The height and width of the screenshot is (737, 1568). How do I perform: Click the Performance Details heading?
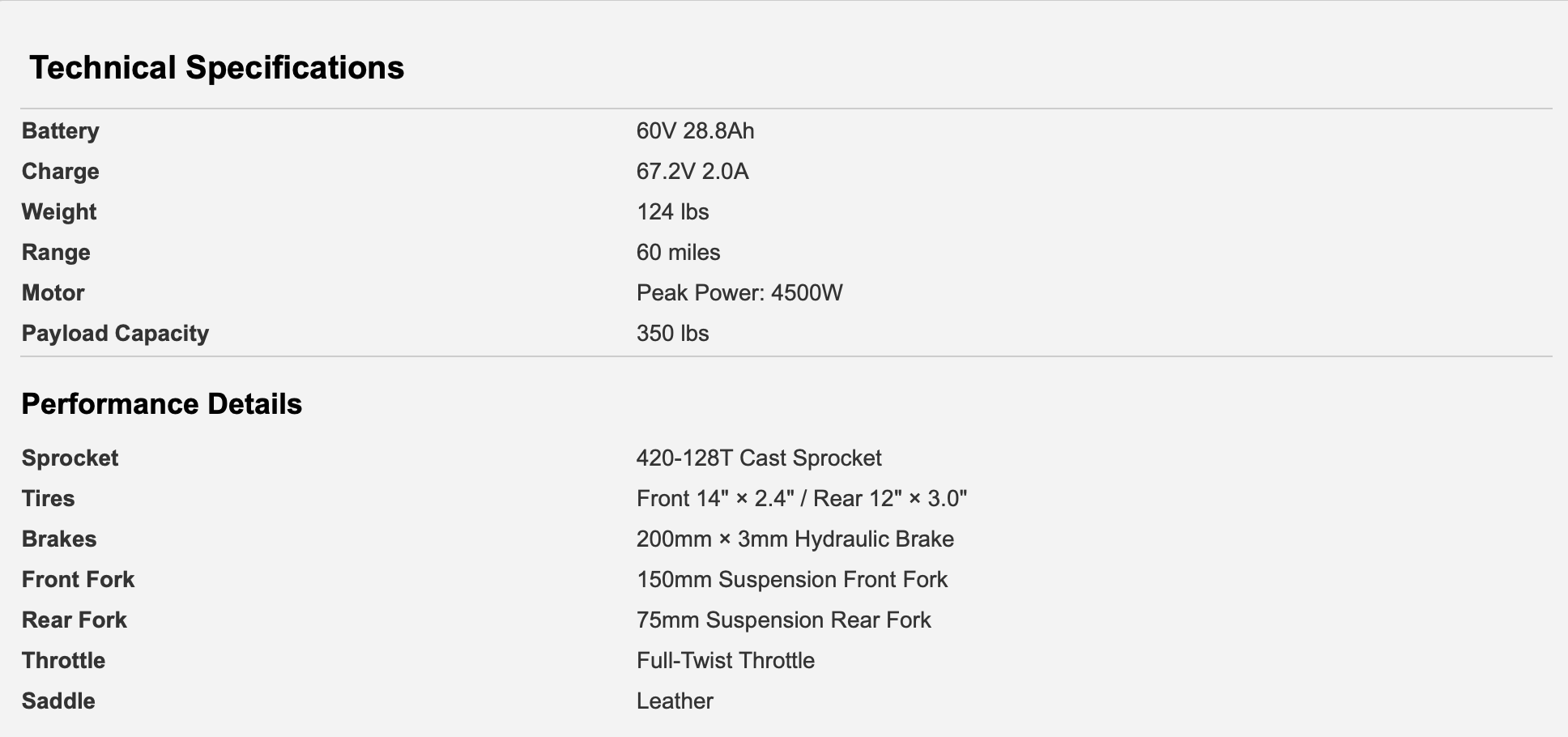coord(161,403)
